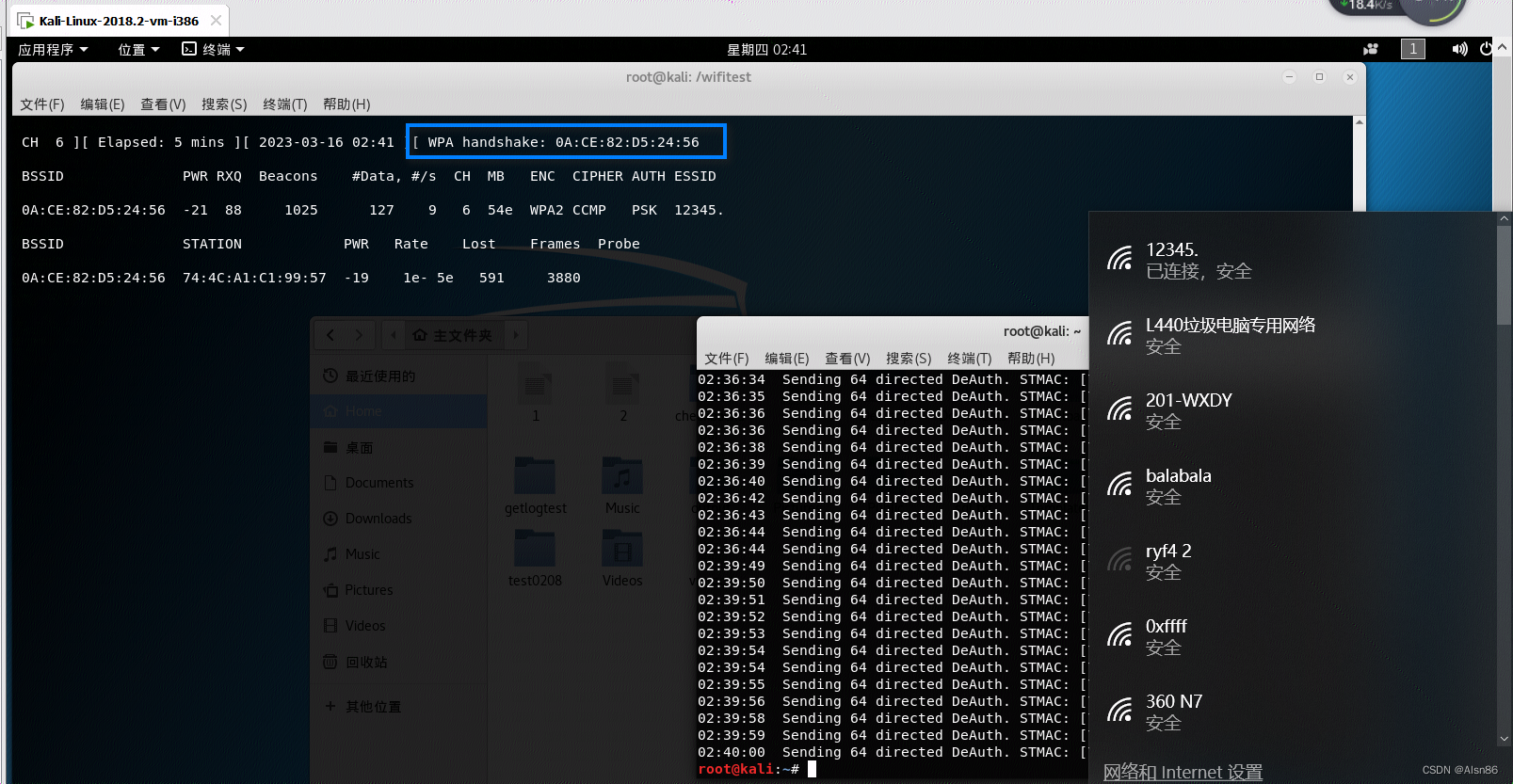Open 文件(F) menu in root@kali:~ terminal
The width and height of the screenshot is (1513, 784).
click(727, 358)
